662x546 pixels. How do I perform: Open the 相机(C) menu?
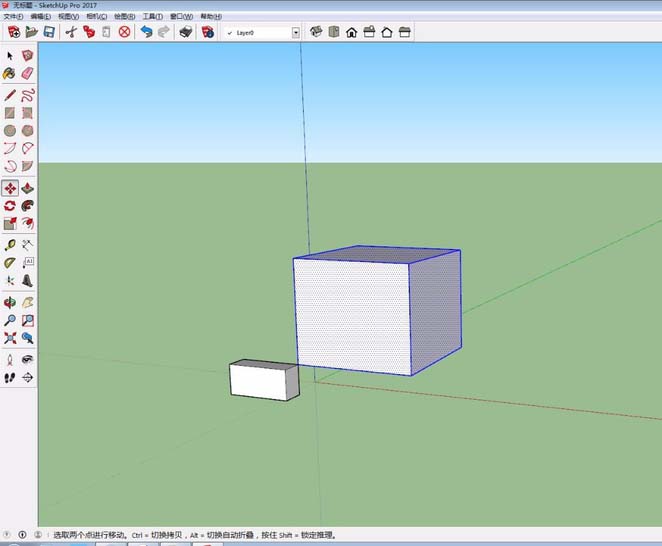(97, 16)
